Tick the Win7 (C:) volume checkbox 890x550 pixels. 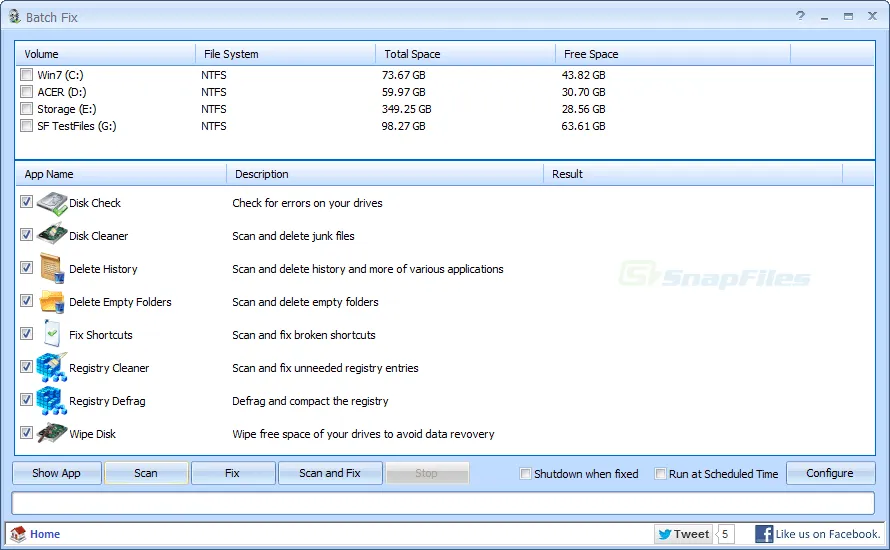point(26,74)
